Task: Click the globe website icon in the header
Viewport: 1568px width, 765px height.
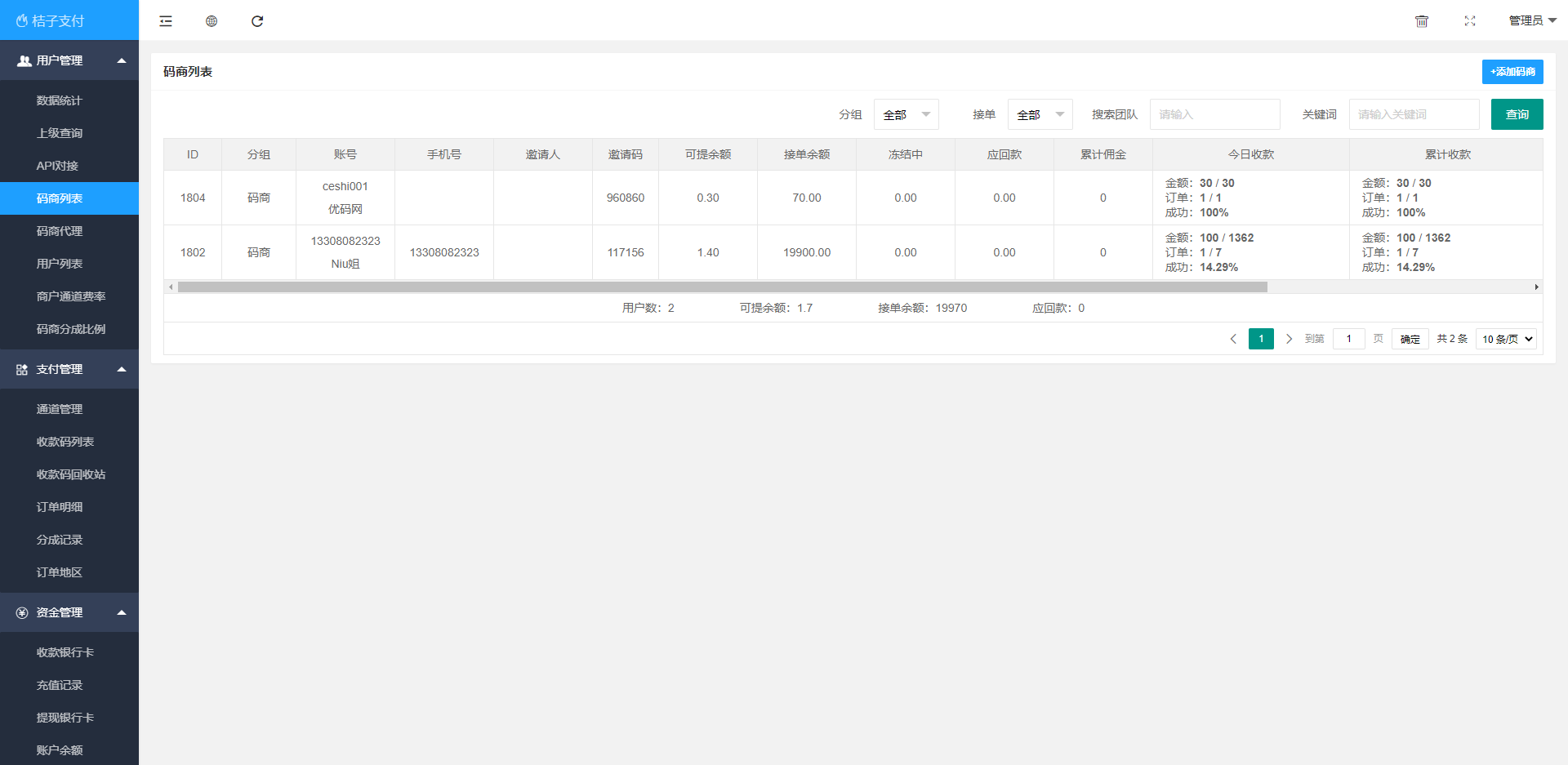Action: 212,21
